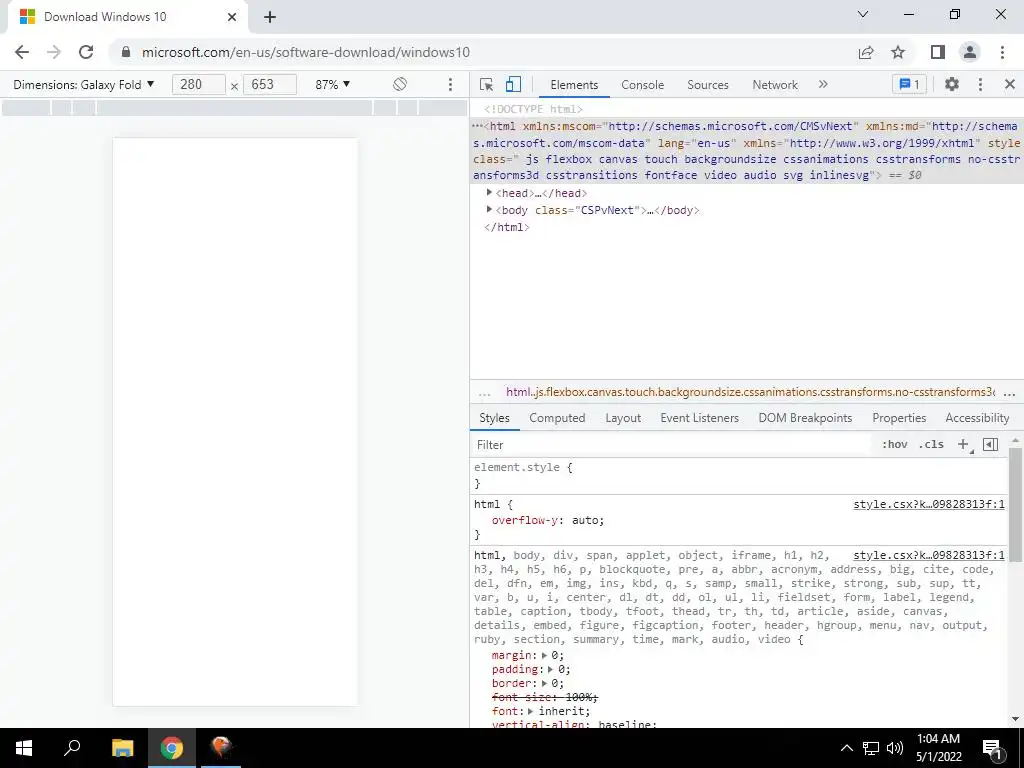
Task: Open the one-issue messages badge
Action: [909, 84]
